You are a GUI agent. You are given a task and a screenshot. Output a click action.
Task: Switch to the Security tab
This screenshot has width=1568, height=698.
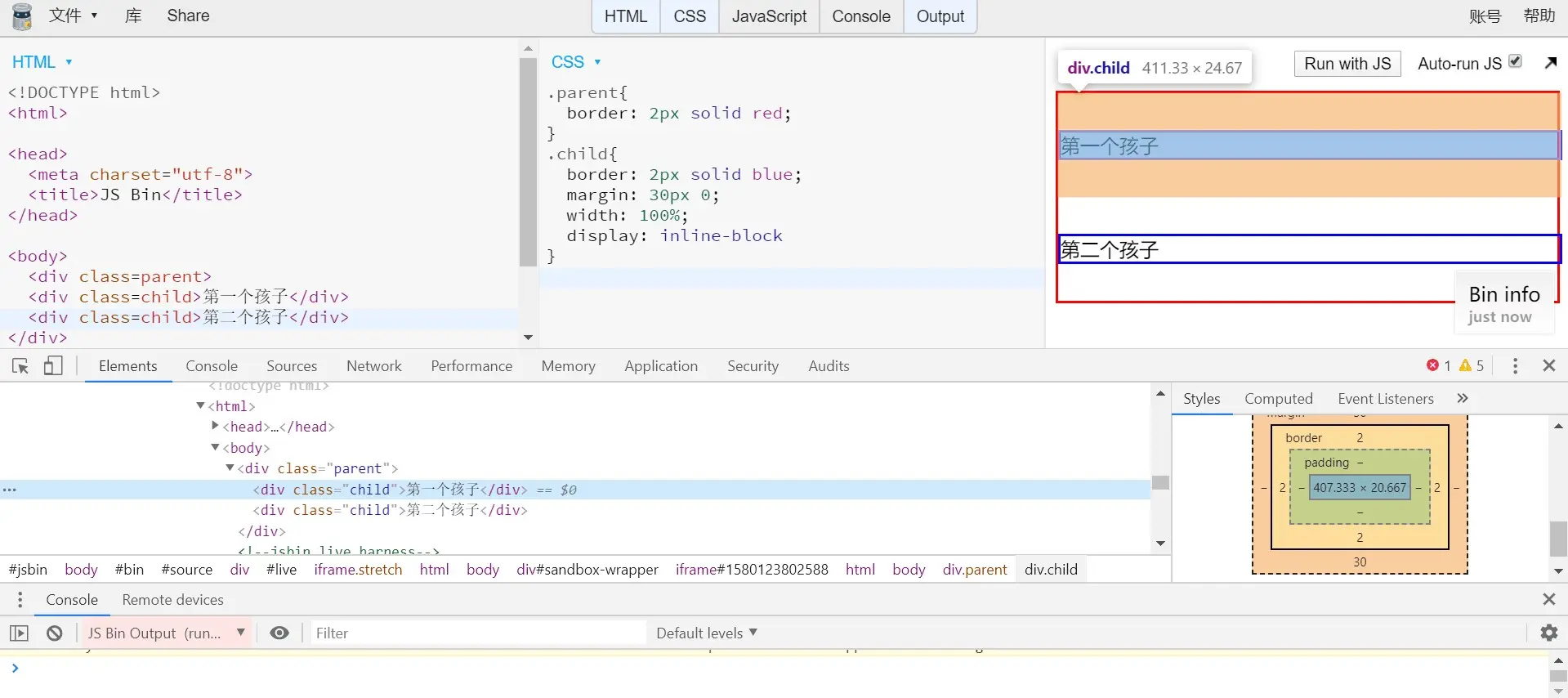point(753,366)
